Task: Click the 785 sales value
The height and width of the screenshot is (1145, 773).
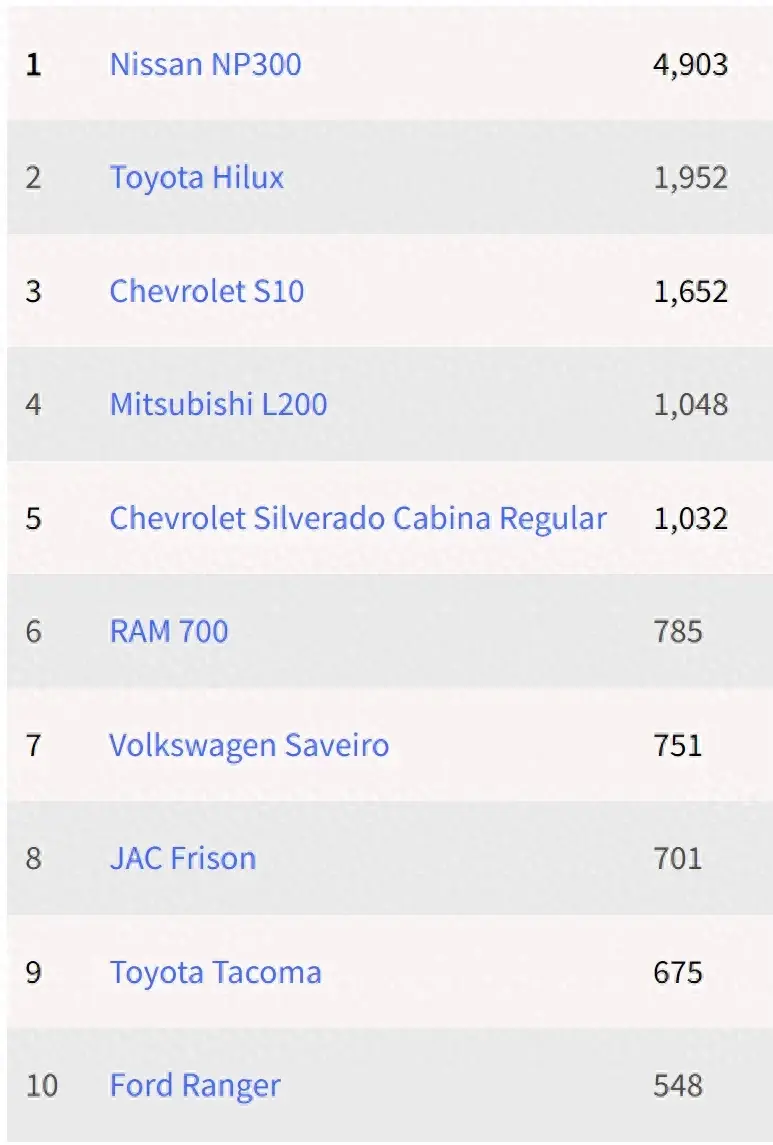Action: pyautogui.click(x=678, y=631)
